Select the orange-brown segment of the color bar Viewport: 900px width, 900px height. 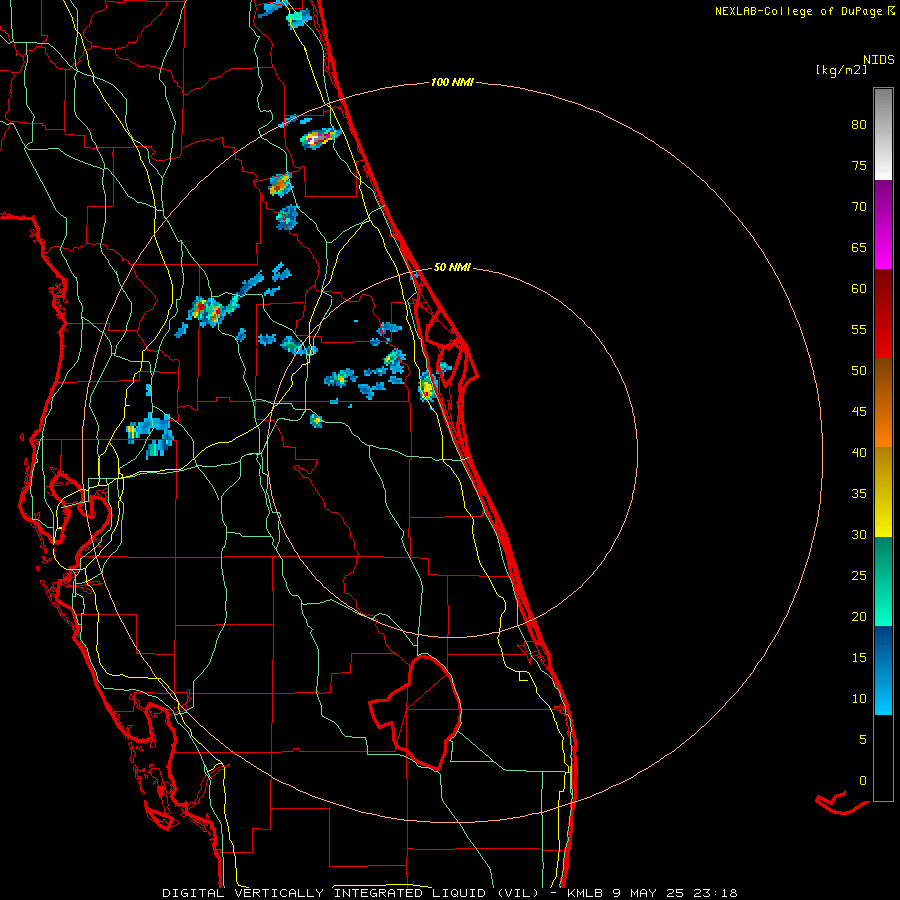[x=883, y=403]
